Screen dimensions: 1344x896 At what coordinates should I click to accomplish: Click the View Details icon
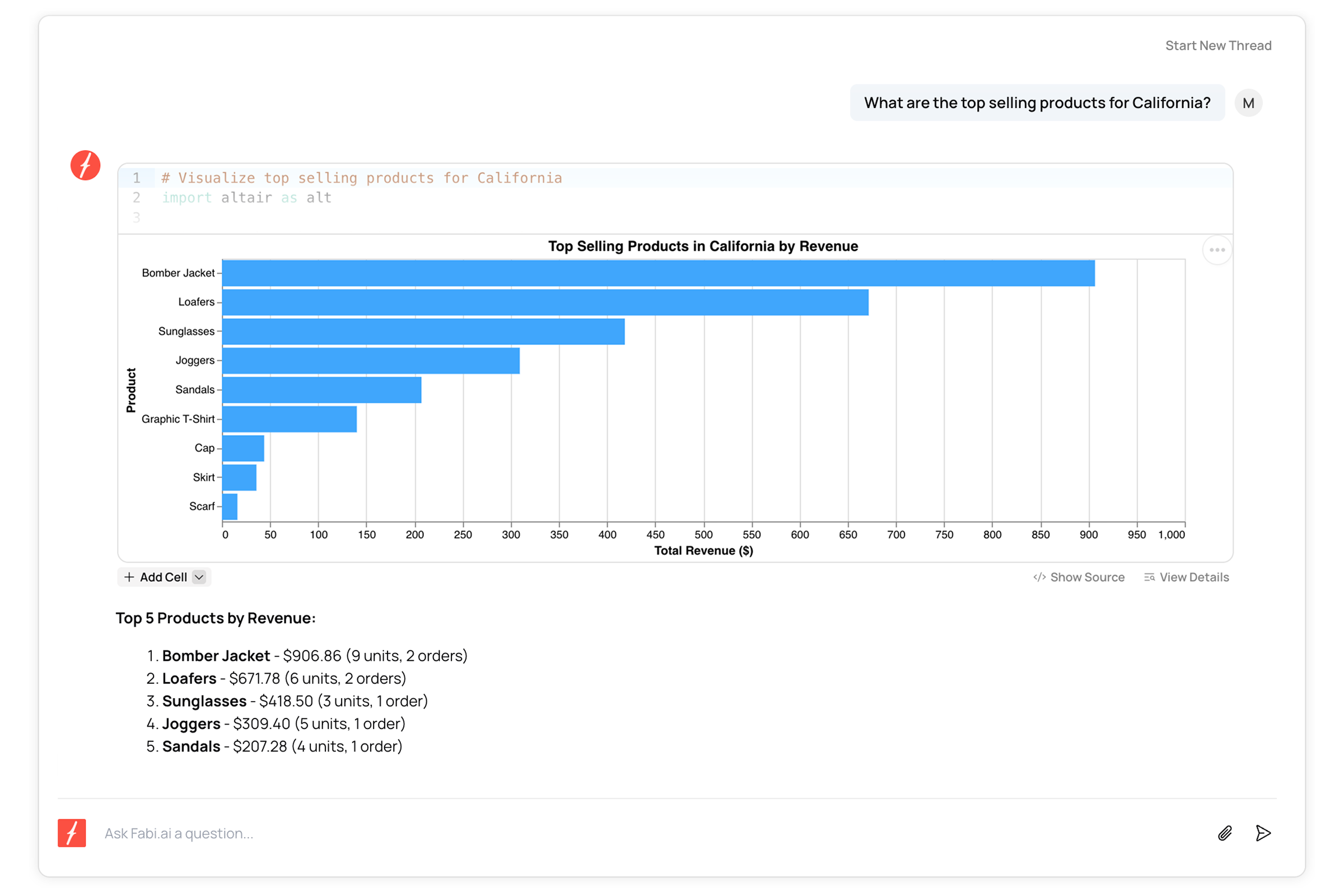tap(1149, 577)
